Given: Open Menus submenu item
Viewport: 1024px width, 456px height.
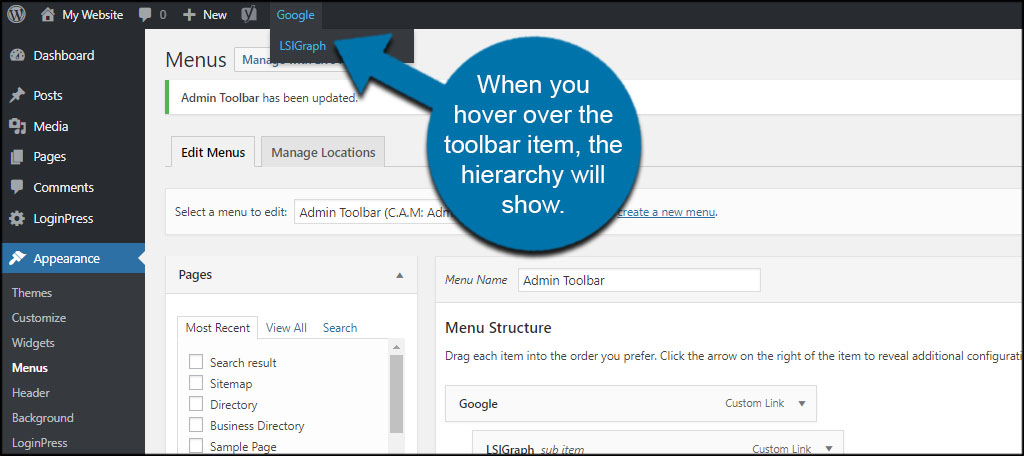Looking at the screenshot, I should tap(29, 368).
